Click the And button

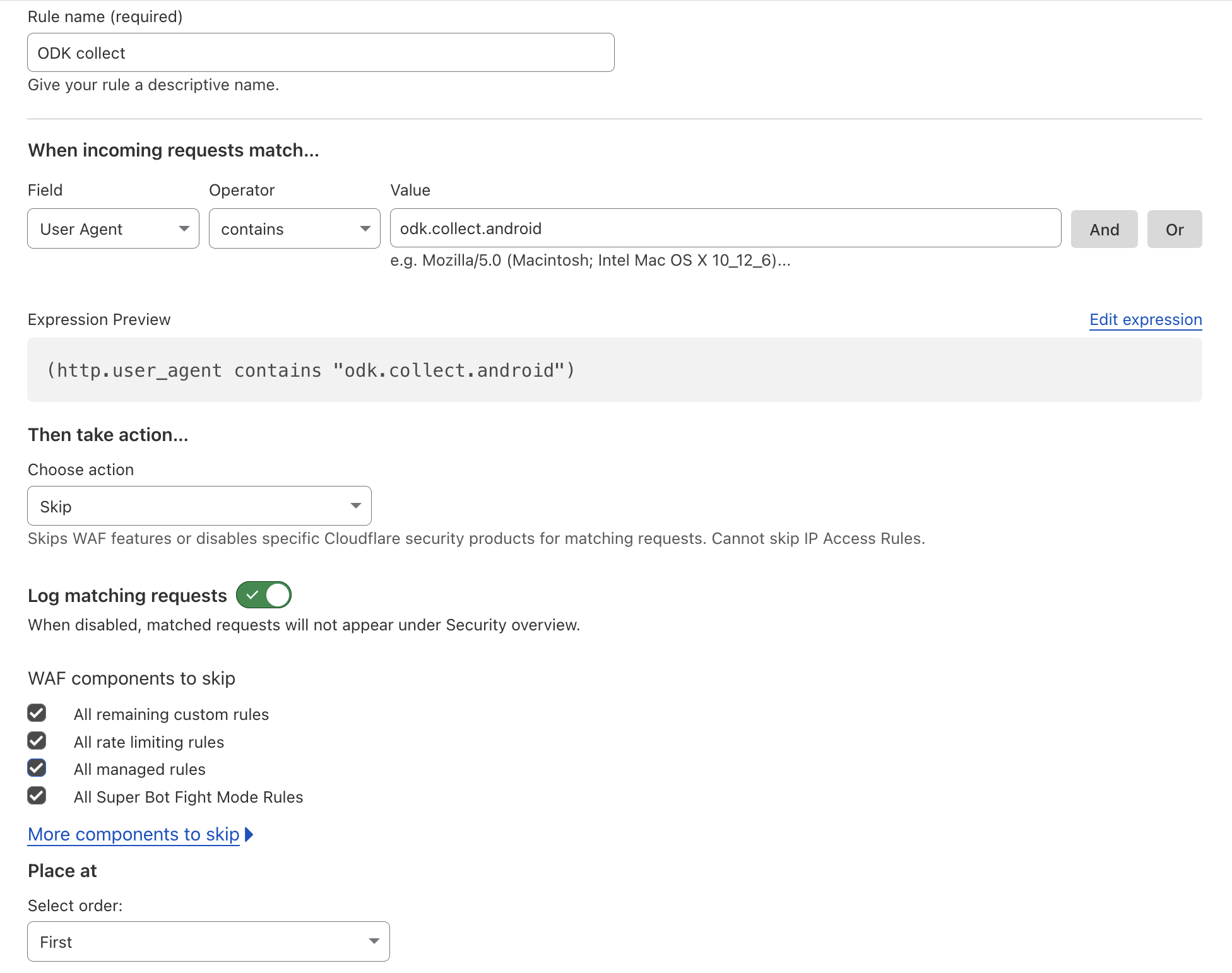[1105, 229]
